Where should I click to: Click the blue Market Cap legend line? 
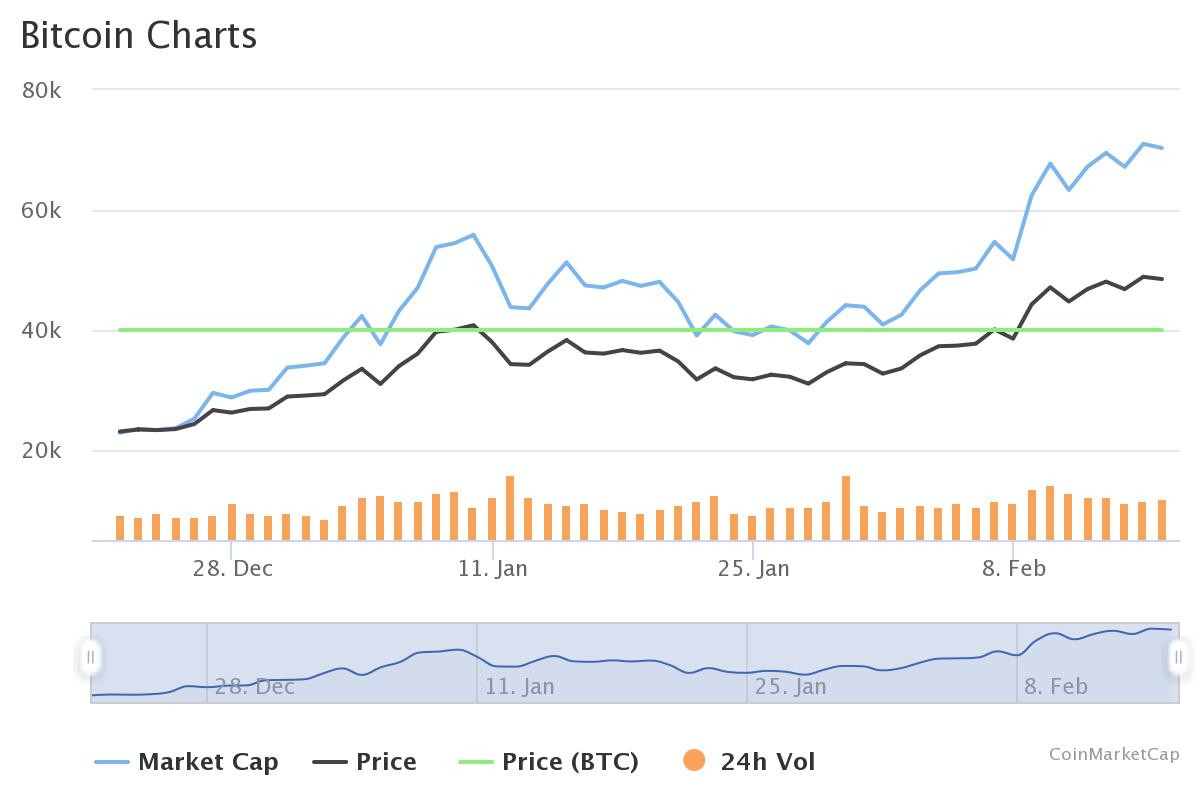point(112,762)
